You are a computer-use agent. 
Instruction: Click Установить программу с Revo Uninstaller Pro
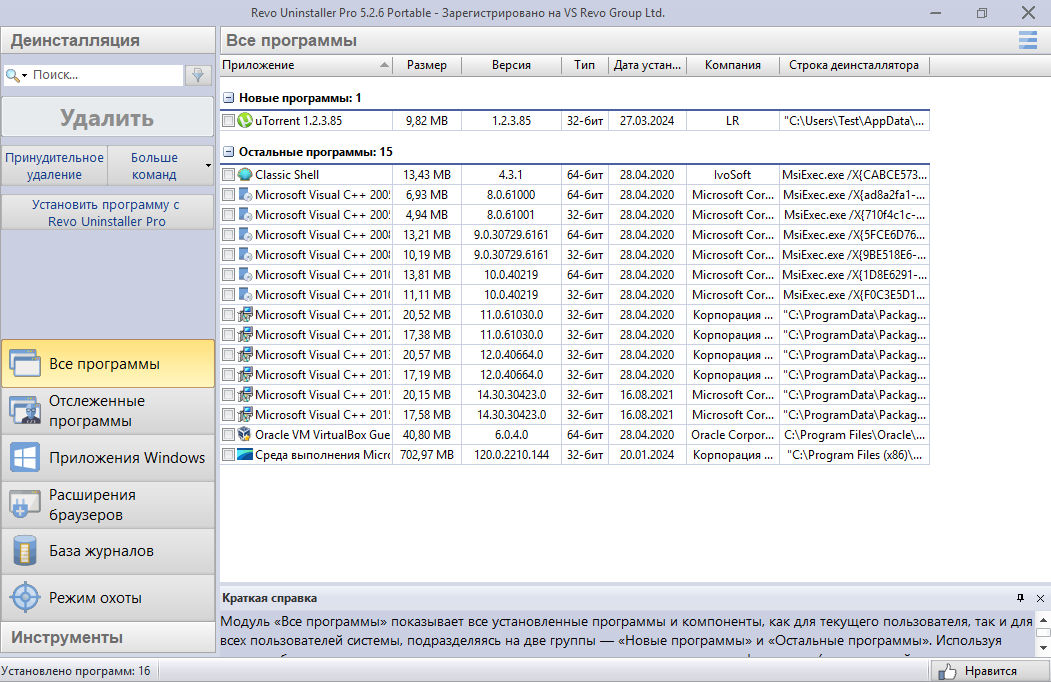[x=108, y=213]
